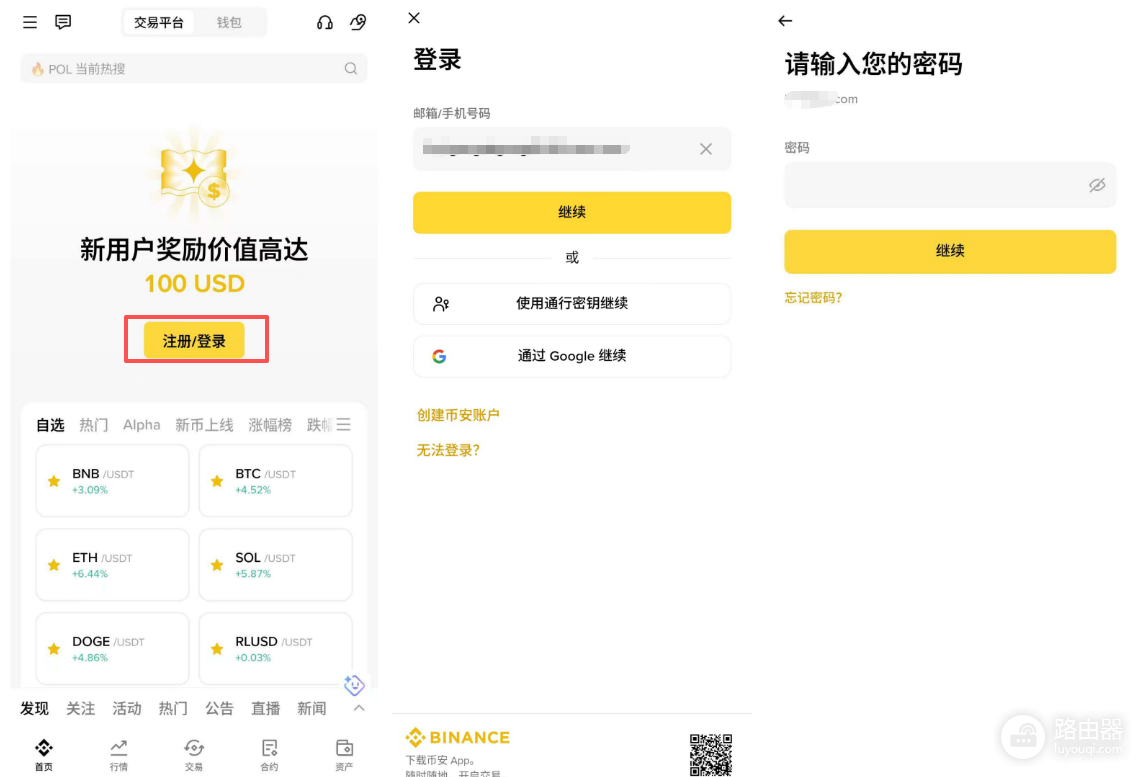Open the SOL/USDT pair card
1141x777 pixels.
point(275,565)
